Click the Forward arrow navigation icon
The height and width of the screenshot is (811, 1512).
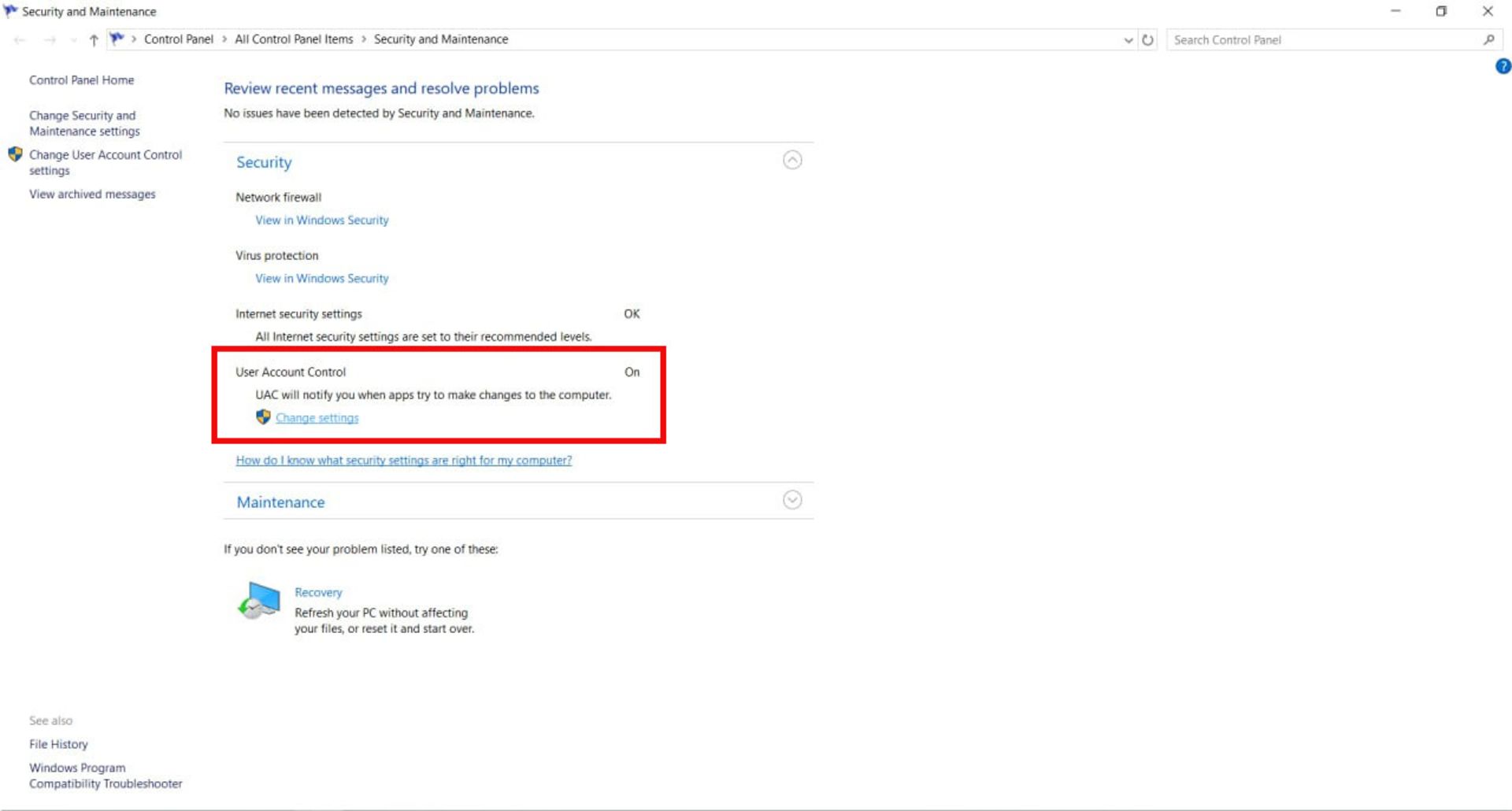click(x=50, y=40)
